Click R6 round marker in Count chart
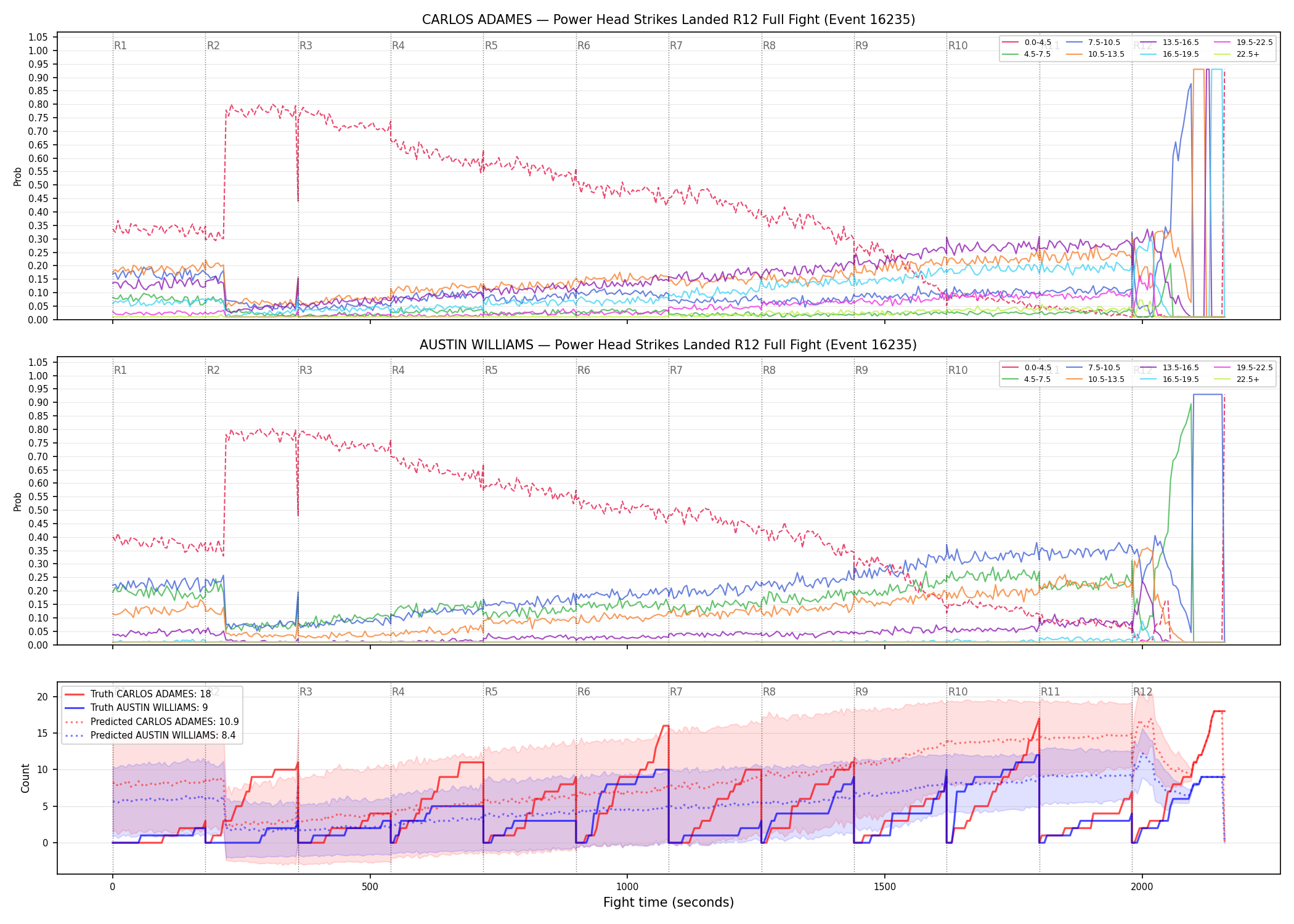Screen dimensions: 1294x924 pyautogui.click(x=584, y=692)
